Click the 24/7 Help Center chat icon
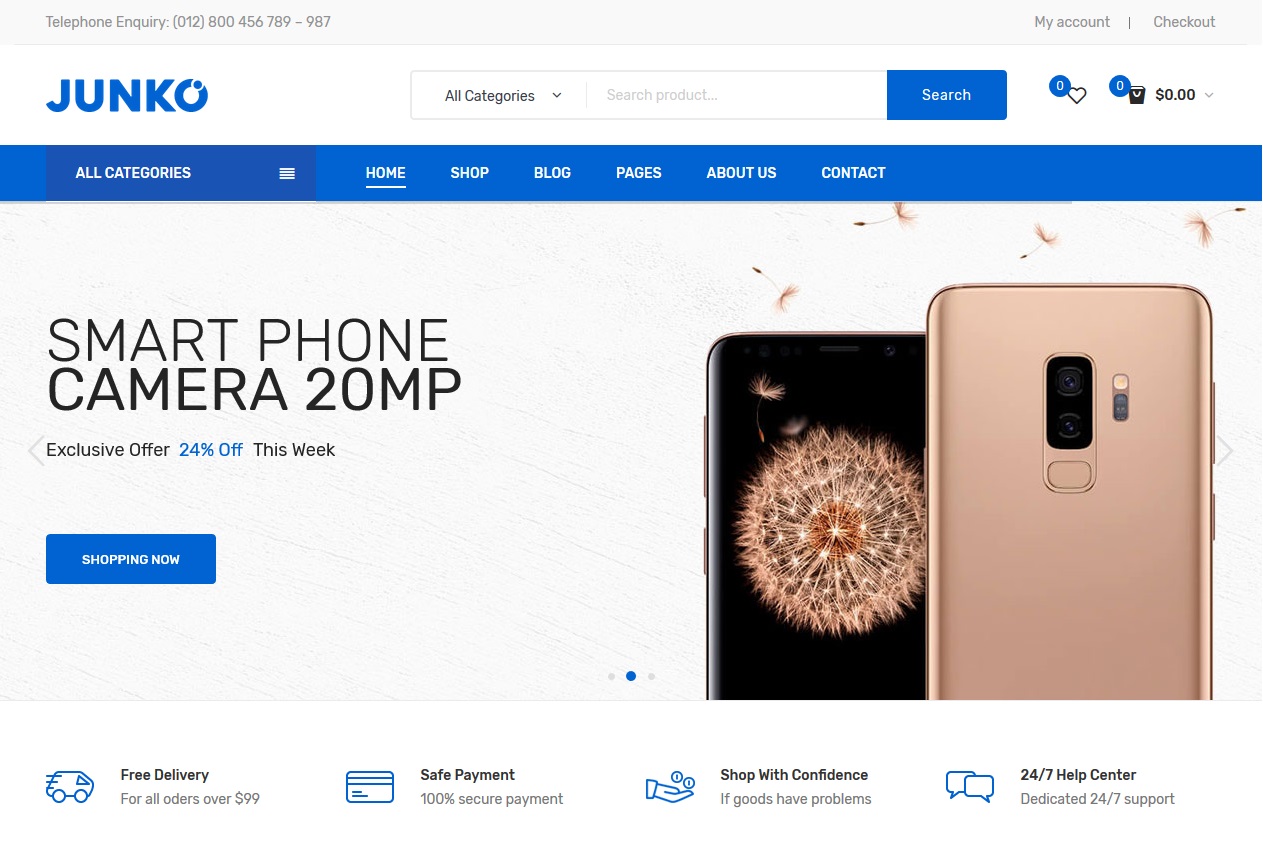This screenshot has width=1263, height=849. (970, 787)
